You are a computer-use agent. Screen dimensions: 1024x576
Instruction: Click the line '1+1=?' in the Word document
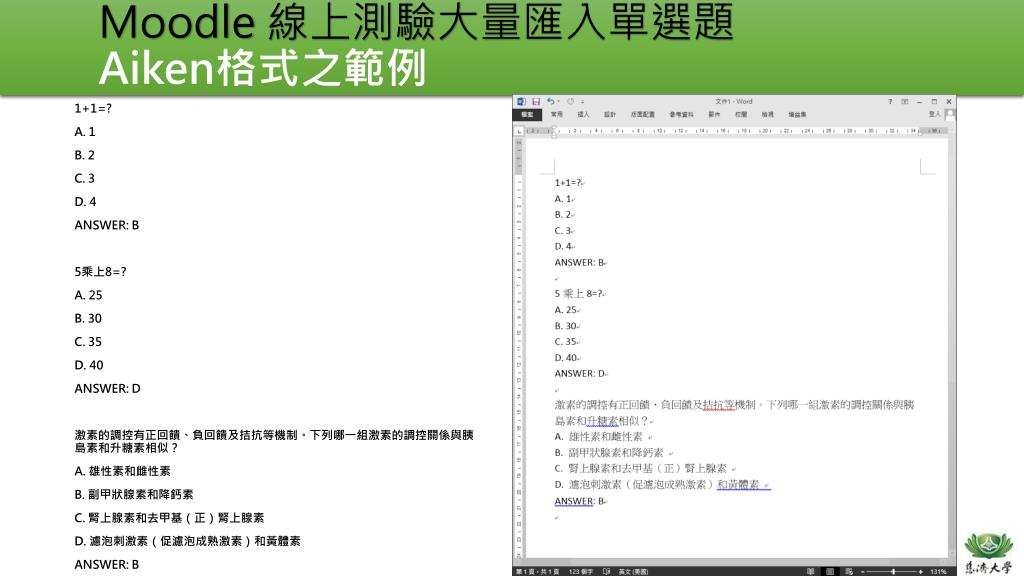[568, 183]
